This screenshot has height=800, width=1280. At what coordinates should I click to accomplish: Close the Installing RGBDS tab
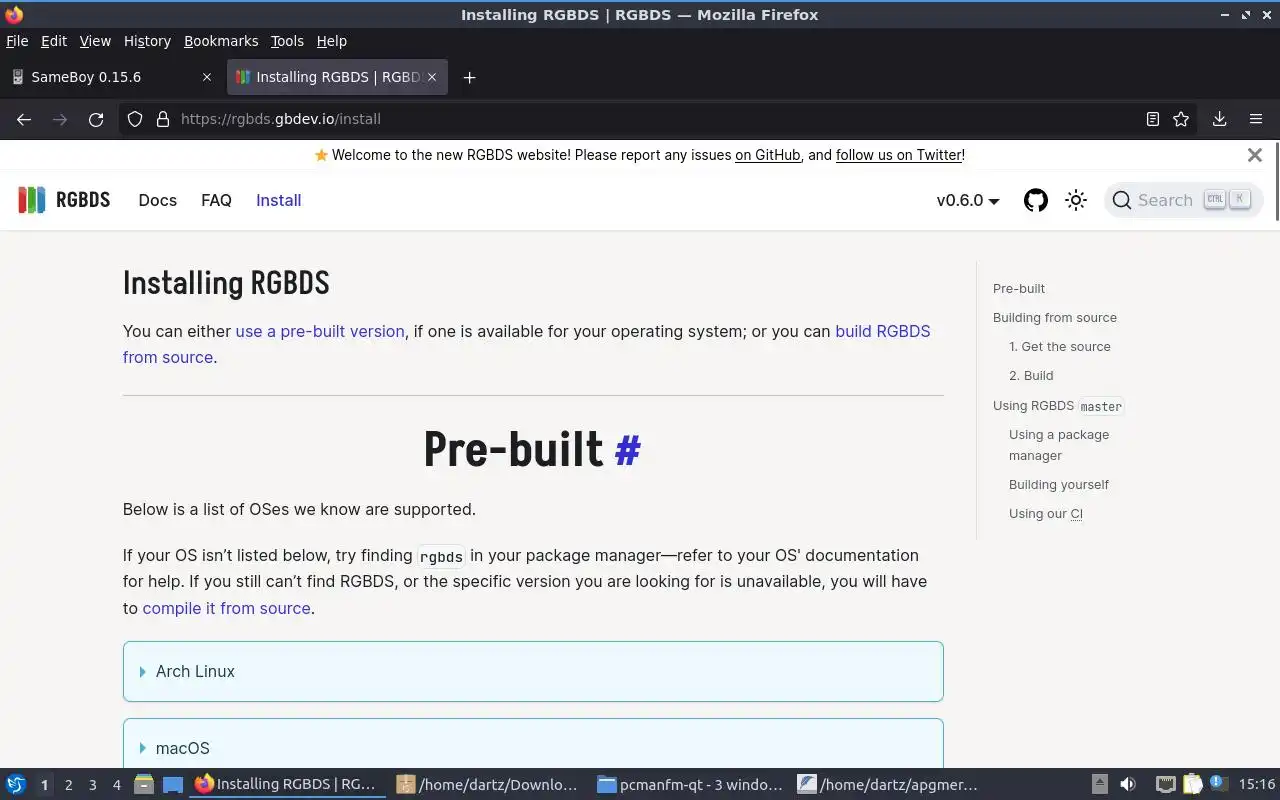tap(434, 77)
